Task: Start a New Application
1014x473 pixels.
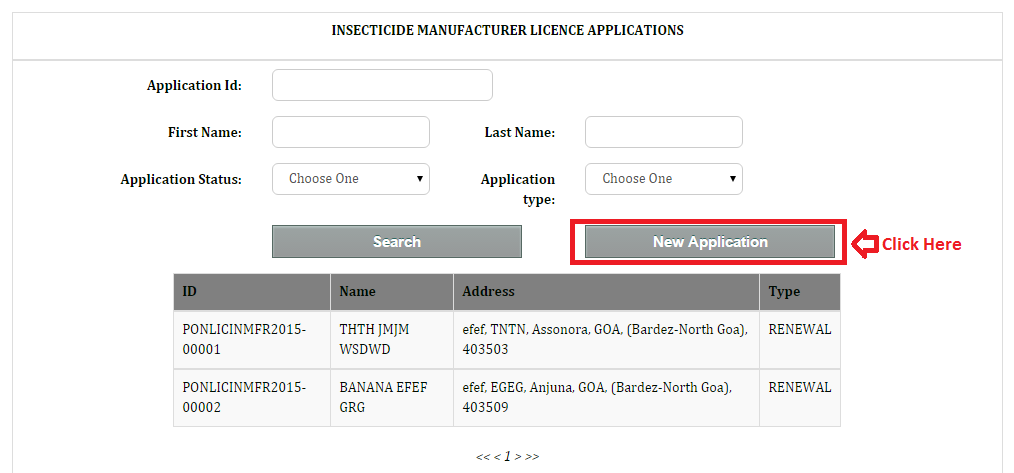Action: (709, 242)
